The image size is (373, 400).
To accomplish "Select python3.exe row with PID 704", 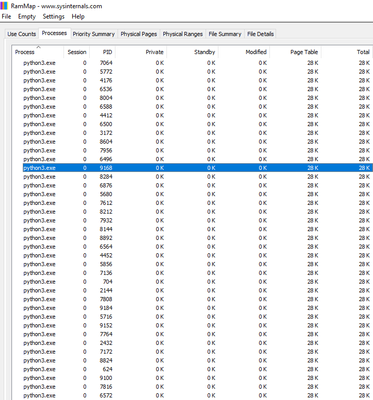I will click(x=198, y=282).
